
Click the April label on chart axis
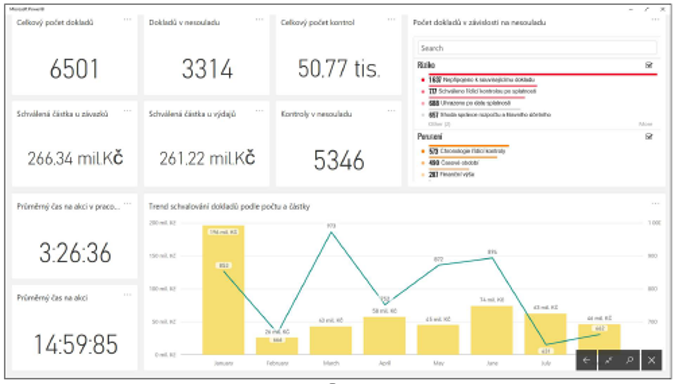coord(385,363)
